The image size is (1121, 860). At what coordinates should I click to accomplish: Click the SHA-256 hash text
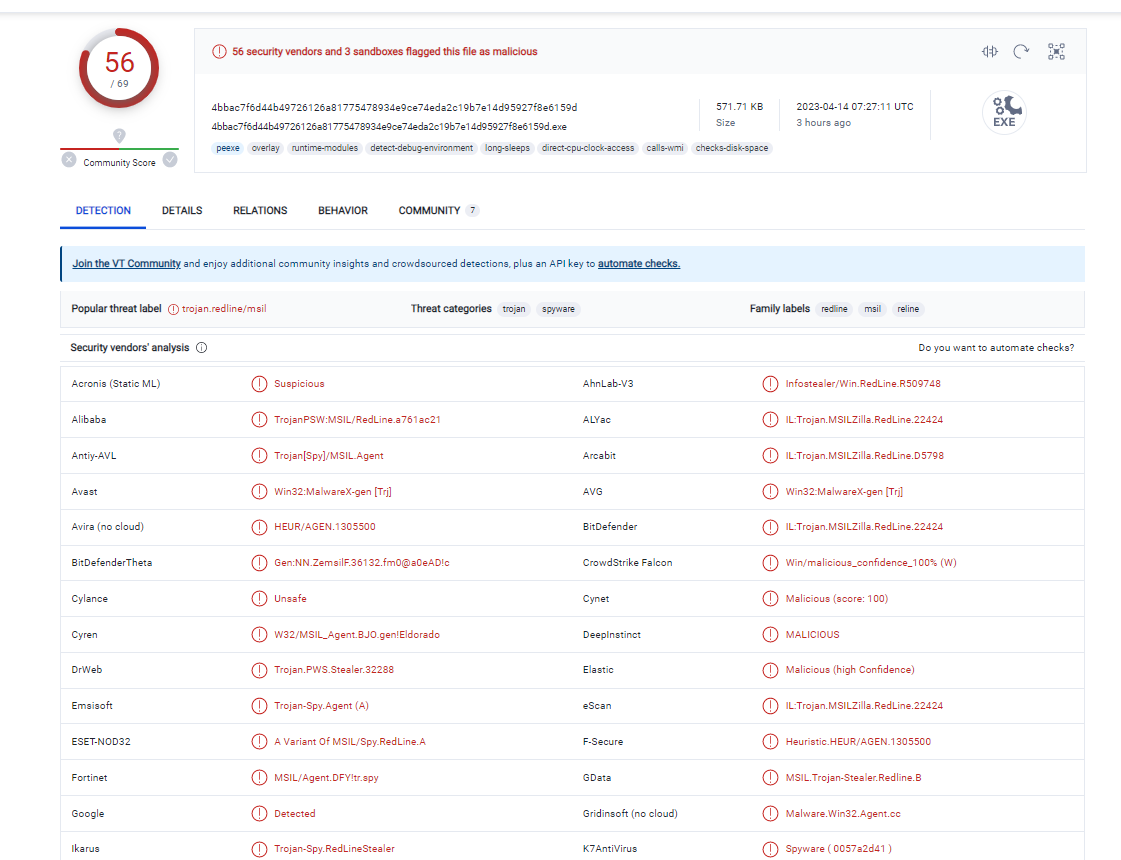point(394,107)
